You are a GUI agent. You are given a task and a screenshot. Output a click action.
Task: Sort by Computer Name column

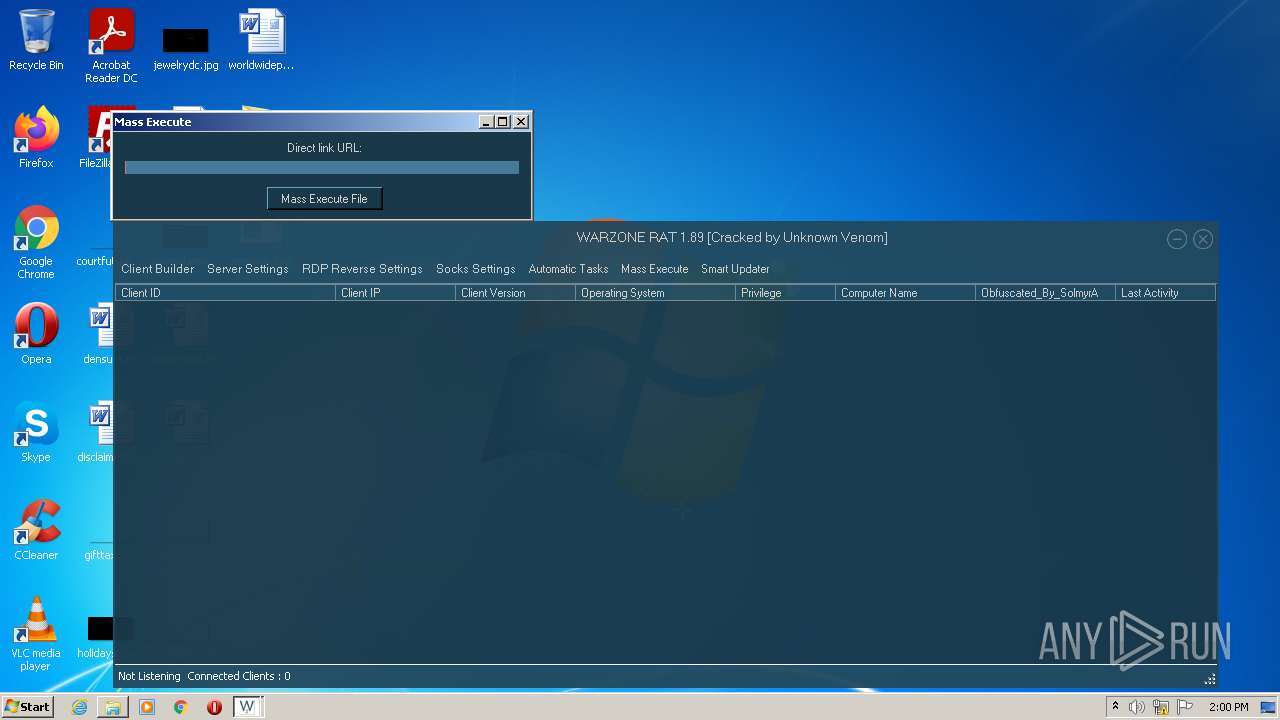click(906, 293)
